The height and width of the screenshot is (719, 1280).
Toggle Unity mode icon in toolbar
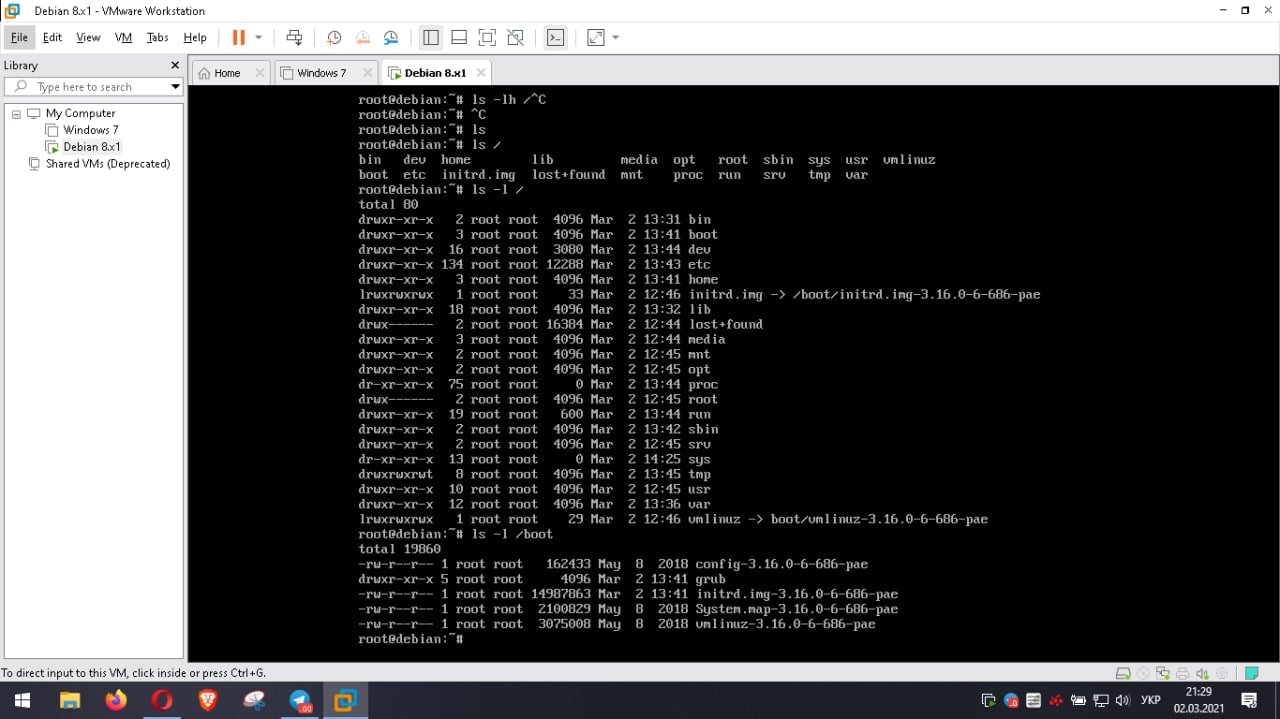tap(515, 37)
